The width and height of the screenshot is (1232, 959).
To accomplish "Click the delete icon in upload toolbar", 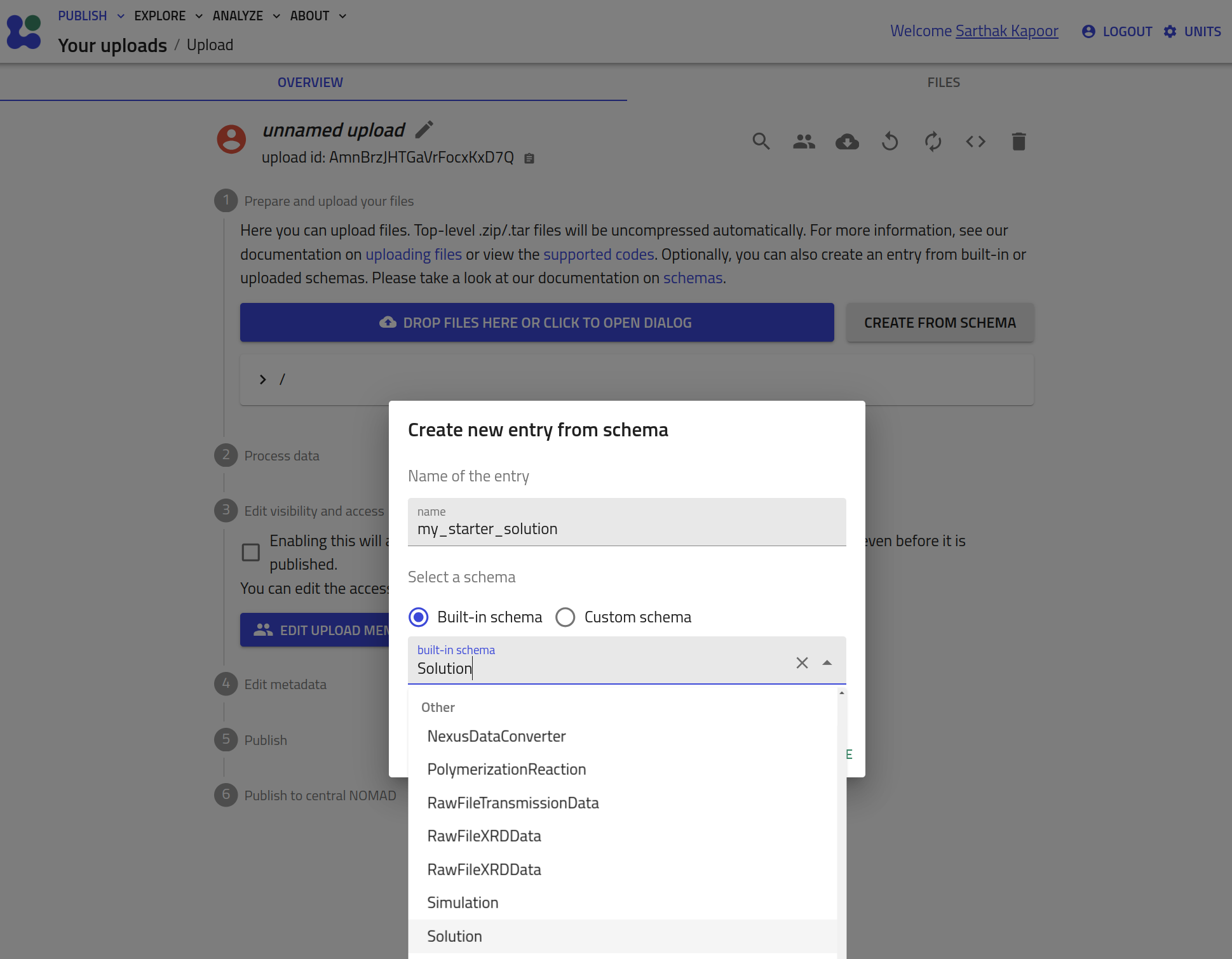I will pyautogui.click(x=1020, y=141).
